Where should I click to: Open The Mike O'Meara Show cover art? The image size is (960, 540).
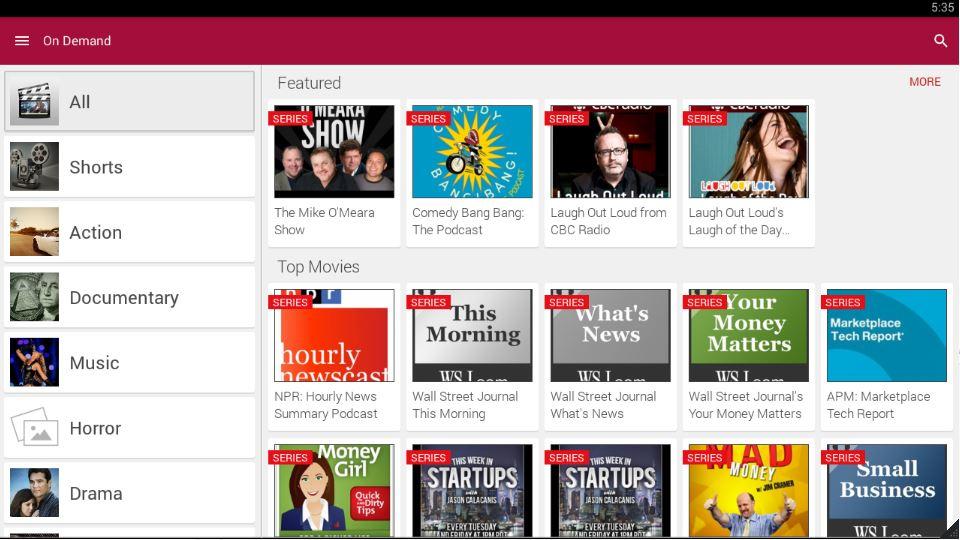point(334,151)
